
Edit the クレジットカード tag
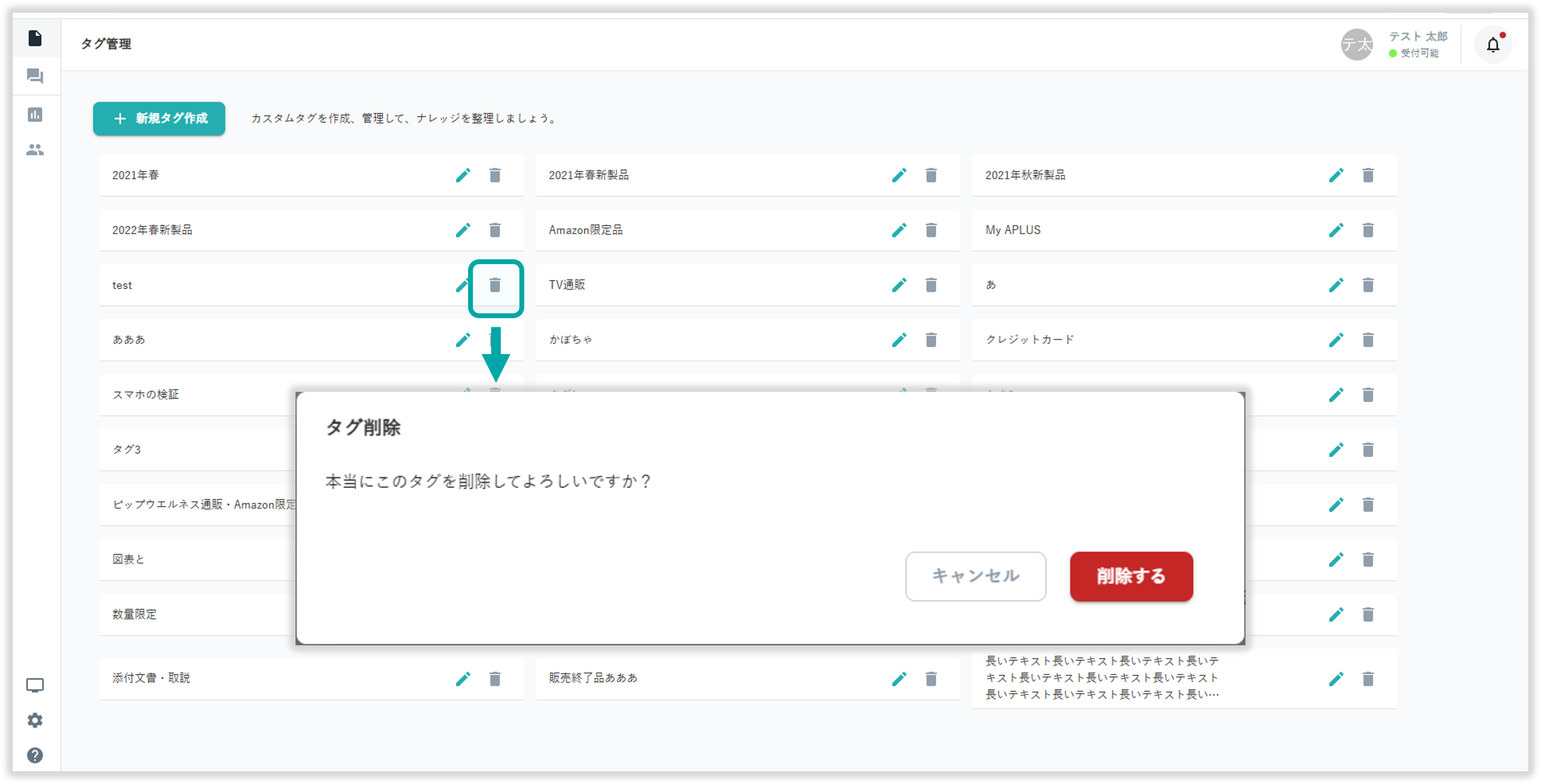pyautogui.click(x=1336, y=340)
